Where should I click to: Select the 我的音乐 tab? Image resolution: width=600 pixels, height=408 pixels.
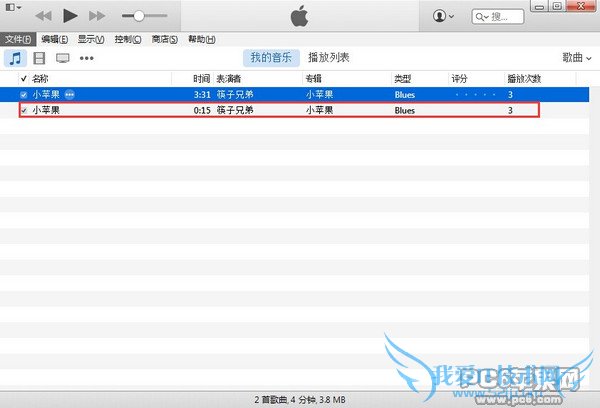click(271, 58)
